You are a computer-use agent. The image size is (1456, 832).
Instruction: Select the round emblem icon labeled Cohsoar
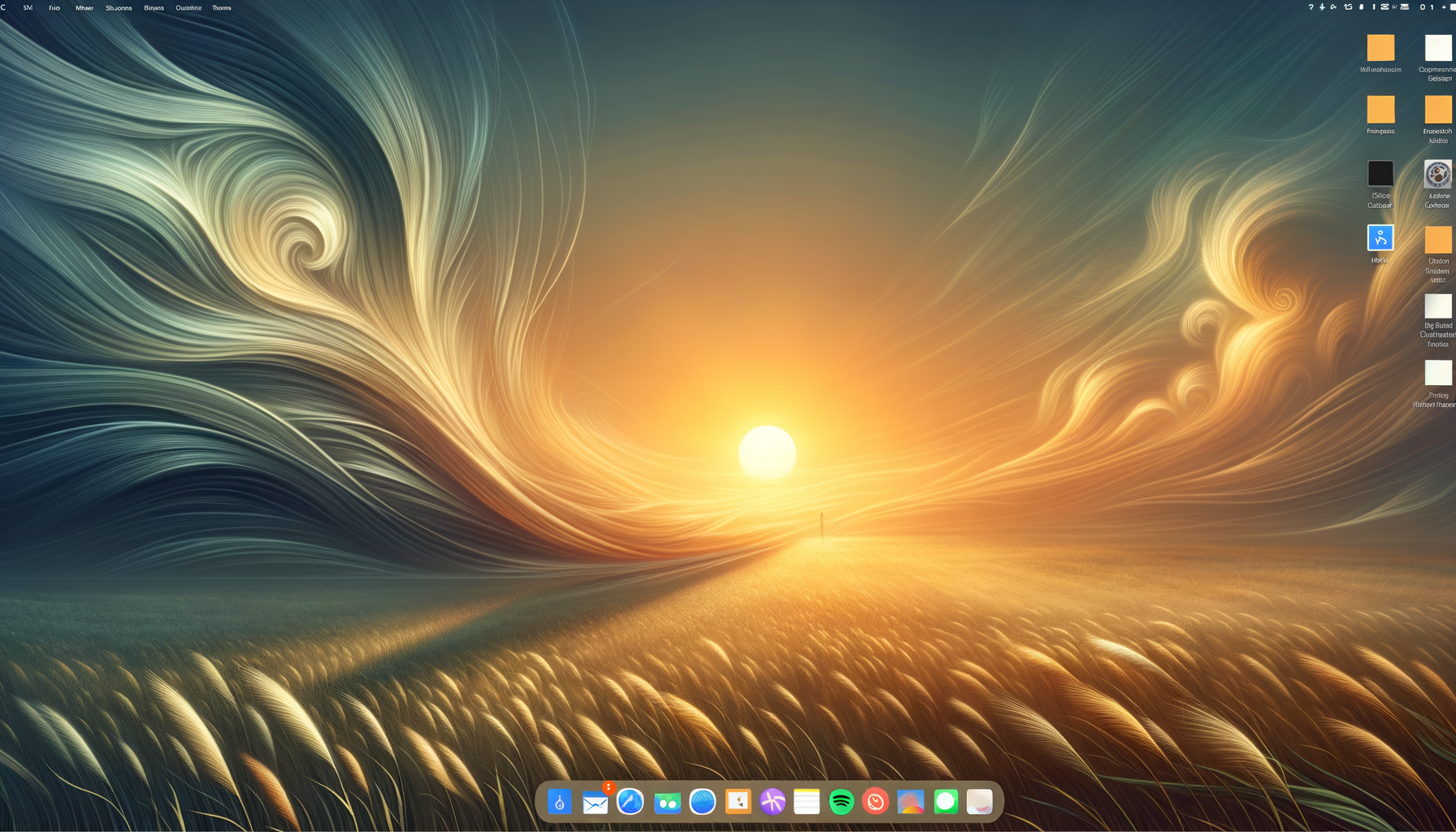(x=1438, y=174)
